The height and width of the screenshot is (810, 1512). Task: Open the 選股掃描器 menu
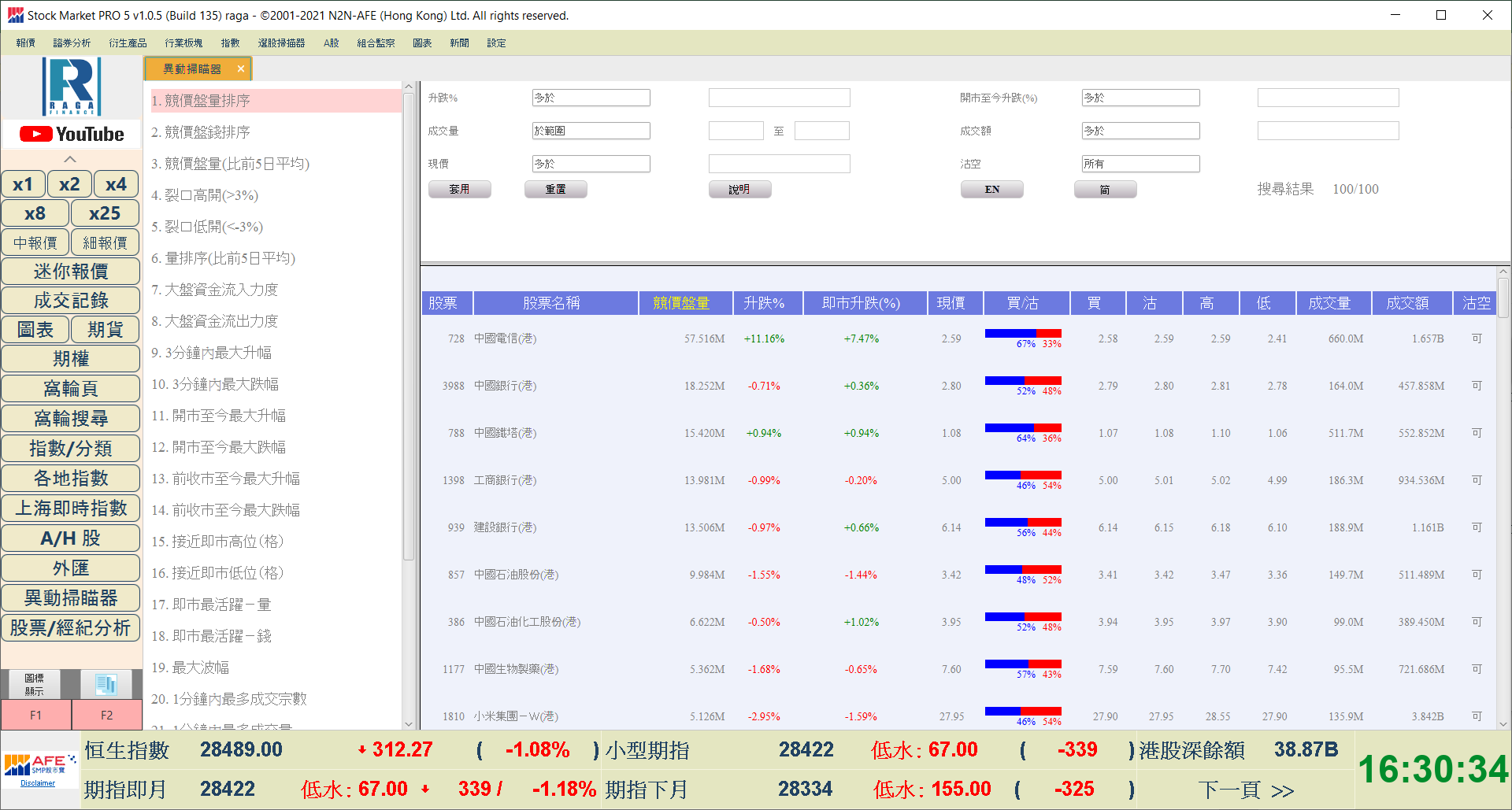(x=281, y=43)
